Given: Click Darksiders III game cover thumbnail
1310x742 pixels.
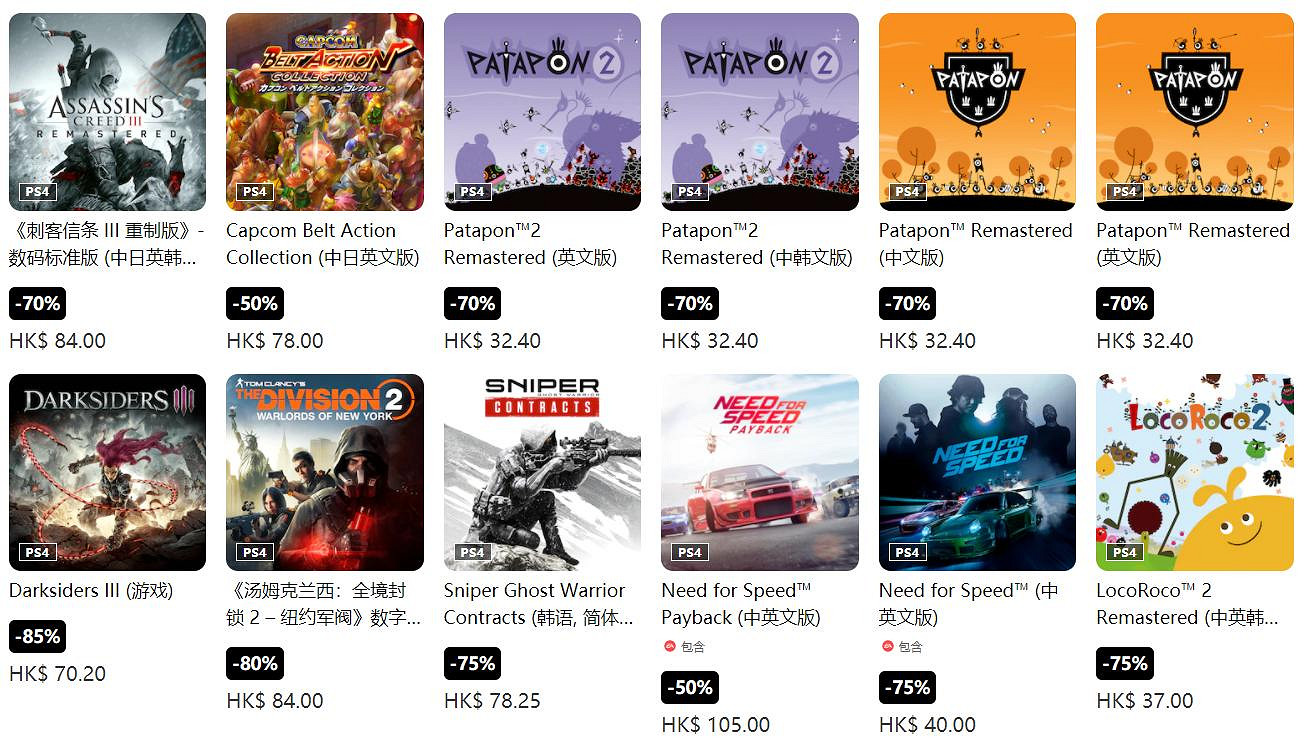Looking at the screenshot, I should click(x=107, y=472).
